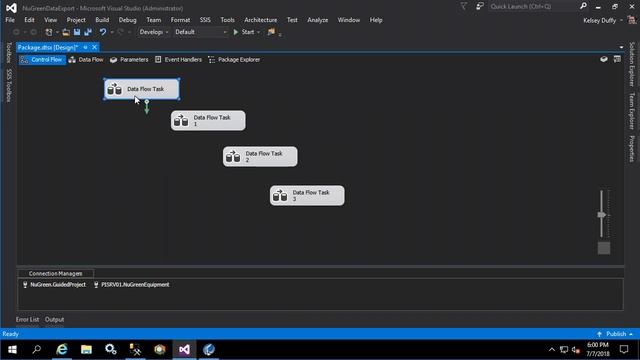Click the fit-view box below the zoom slider
This screenshot has width=640, height=360.
click(x=604, y=248)
